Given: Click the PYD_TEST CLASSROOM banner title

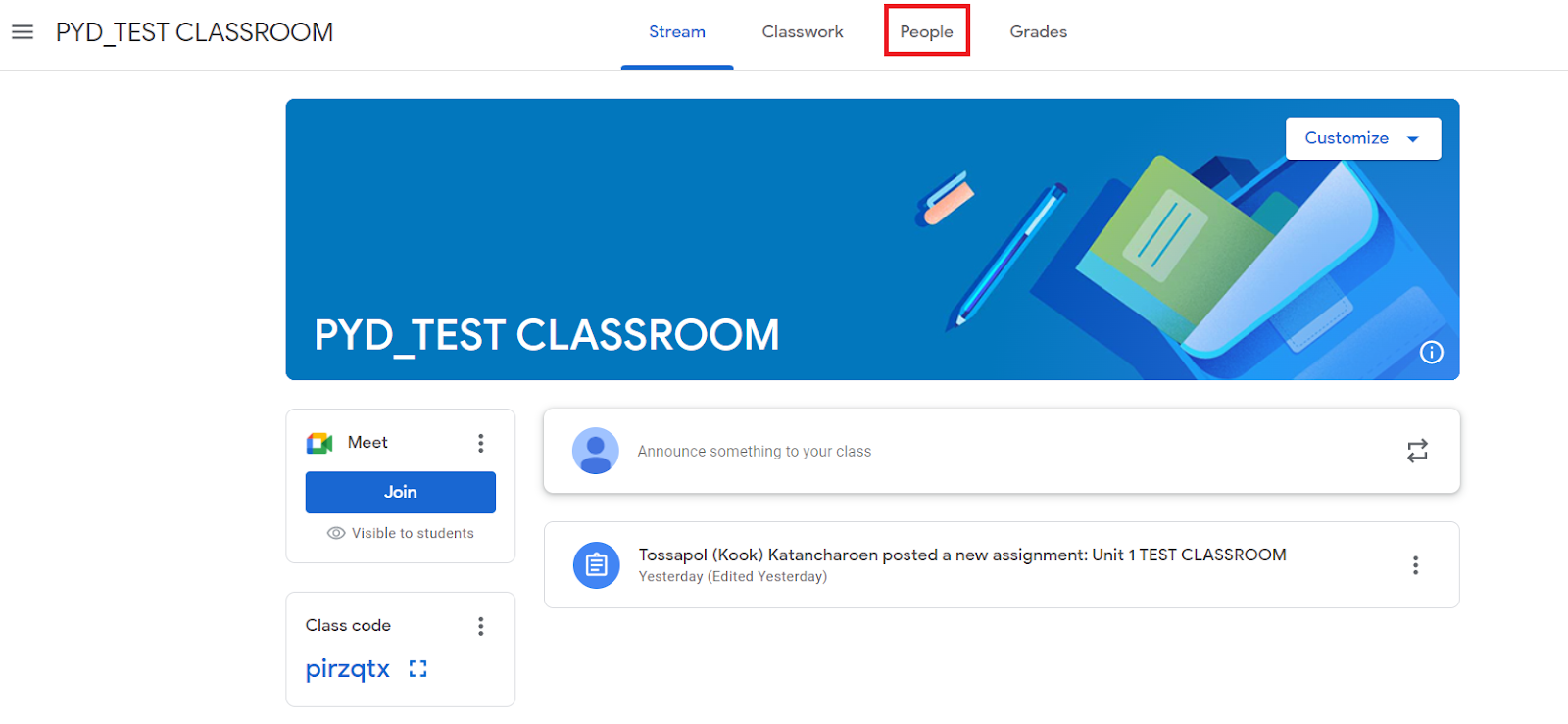Looking at the screenshot, I should [547, 335].
